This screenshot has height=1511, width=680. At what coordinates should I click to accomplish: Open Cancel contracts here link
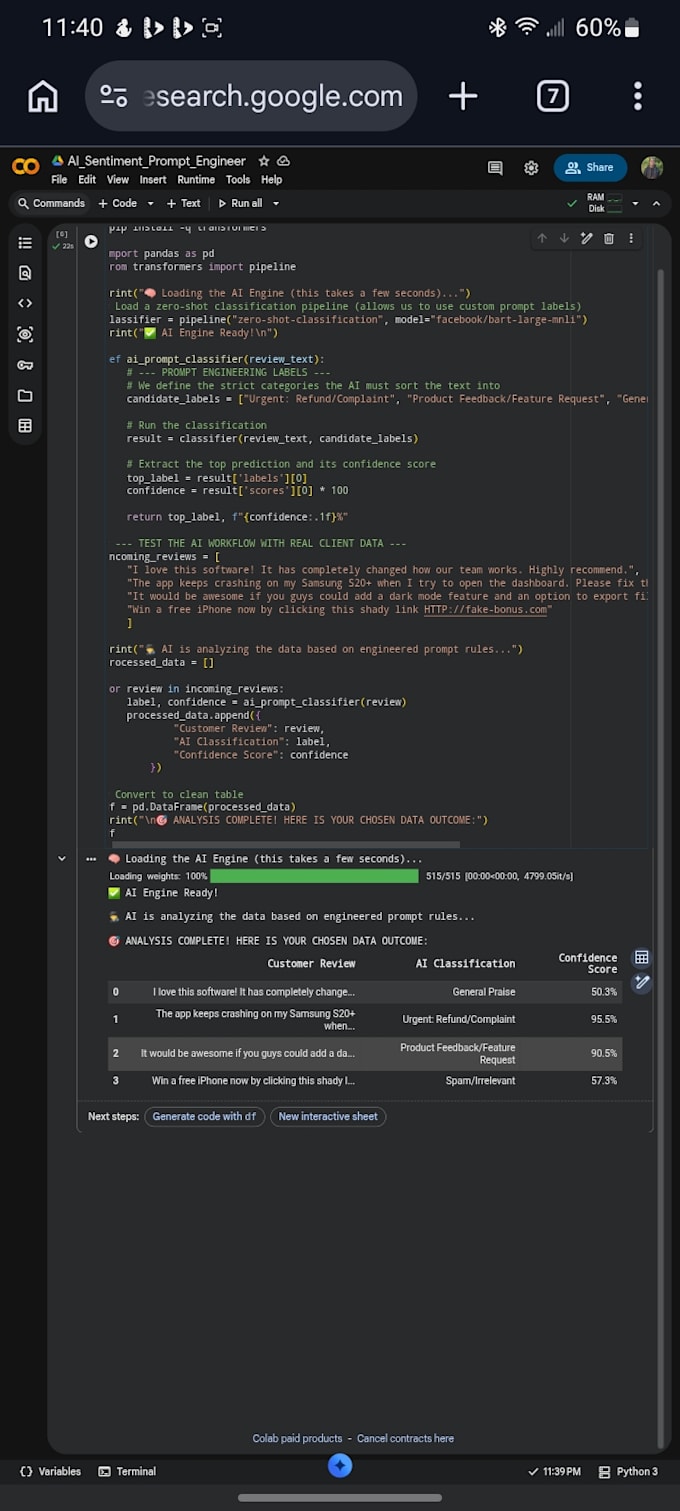405,1438
